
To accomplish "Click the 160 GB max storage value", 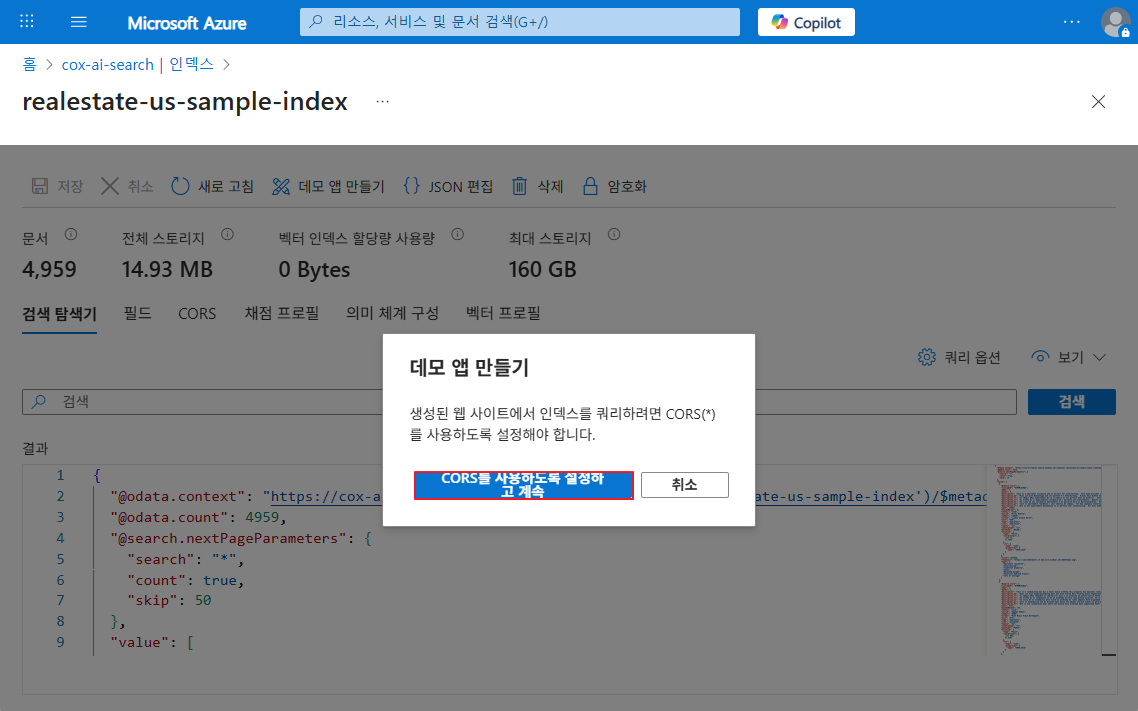I will coord(542,270).
